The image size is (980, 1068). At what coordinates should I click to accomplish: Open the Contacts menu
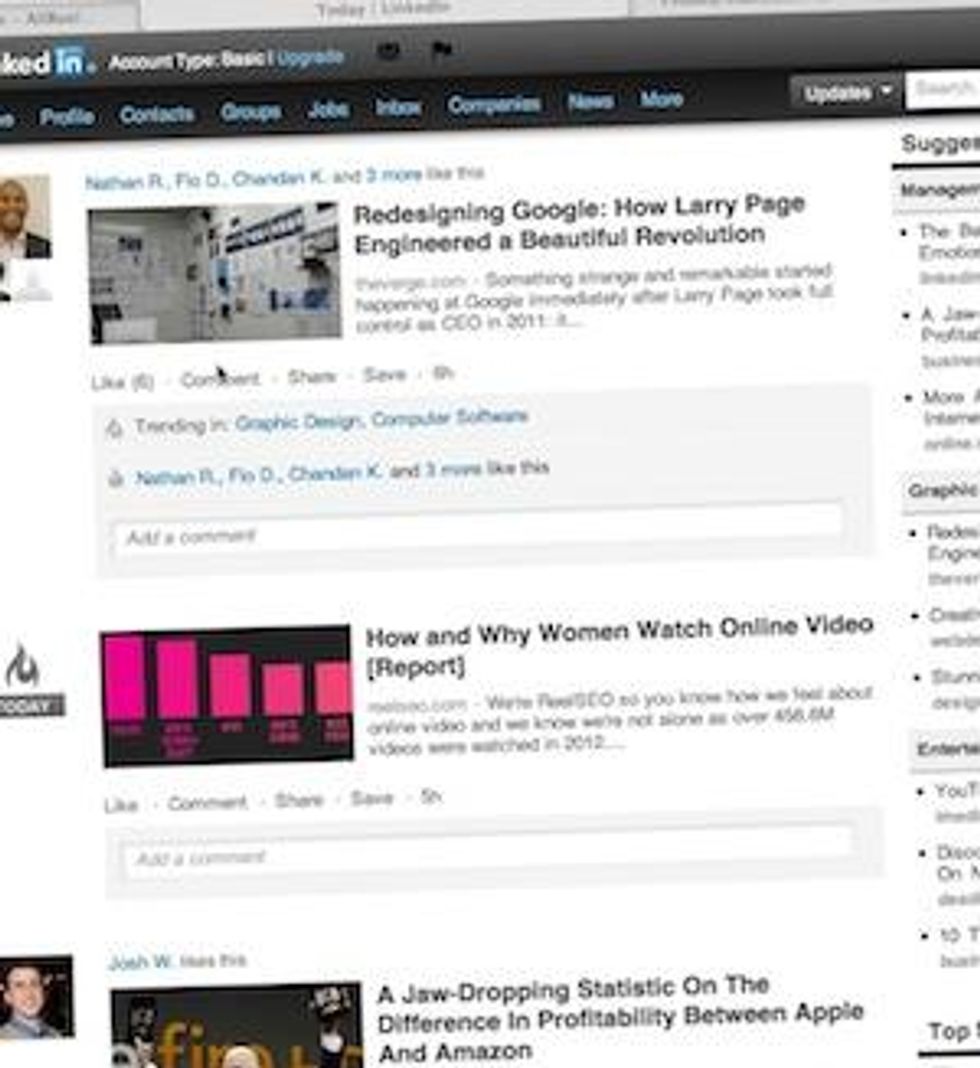[157, 114]
